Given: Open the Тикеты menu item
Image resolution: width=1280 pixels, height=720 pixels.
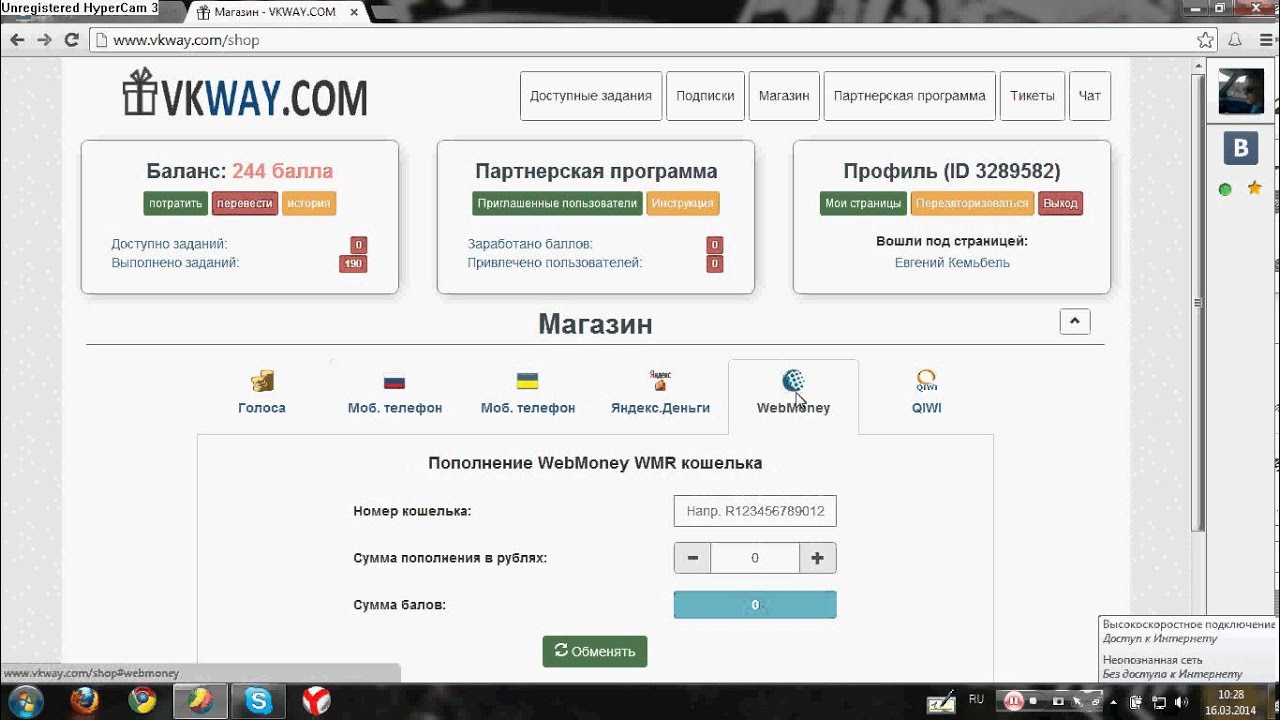Looking at the screenshot, I should click(1032, 96).
